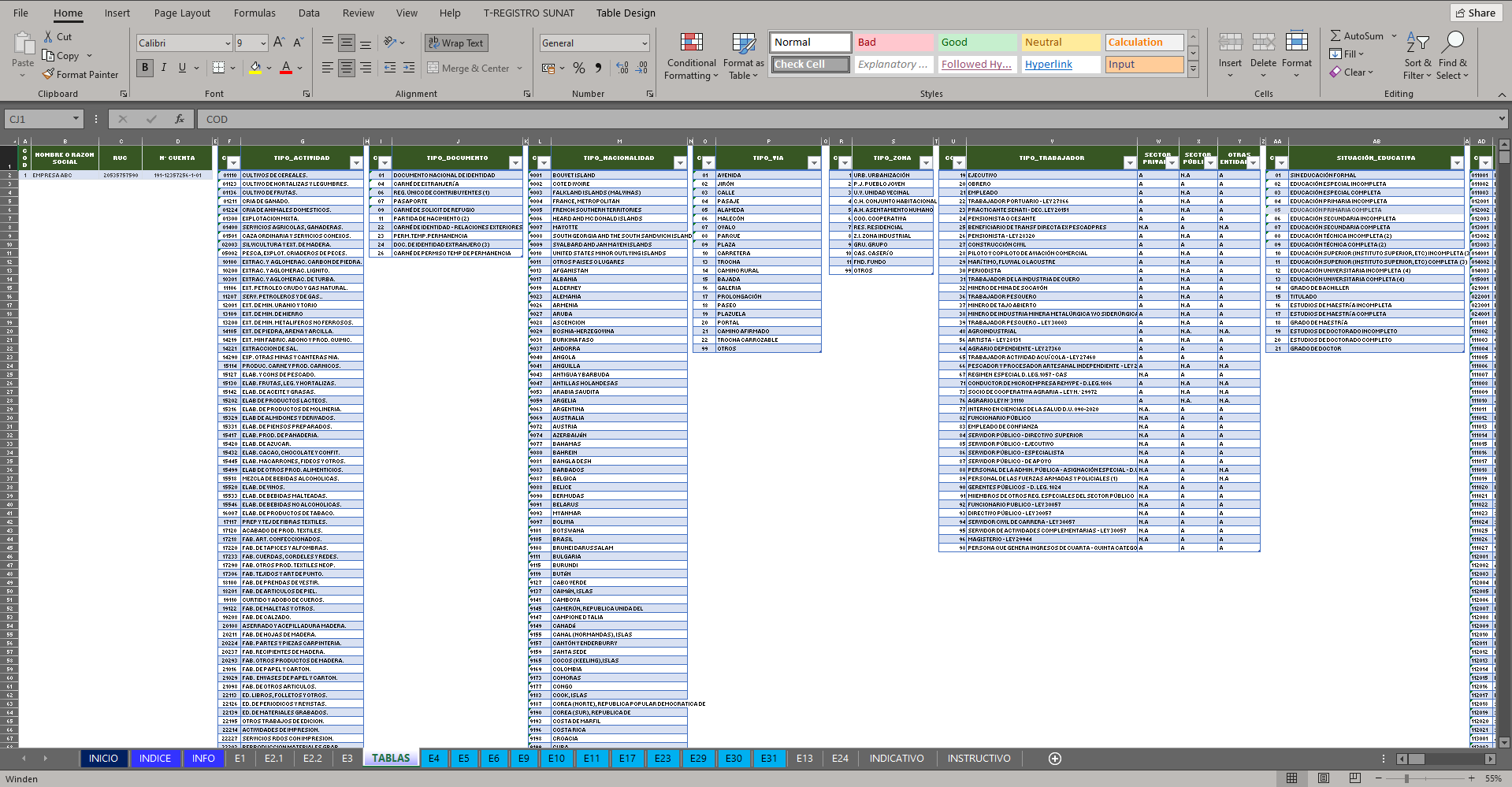Open Format as Table gallery
1512x787 pixels.
point(744,57)
